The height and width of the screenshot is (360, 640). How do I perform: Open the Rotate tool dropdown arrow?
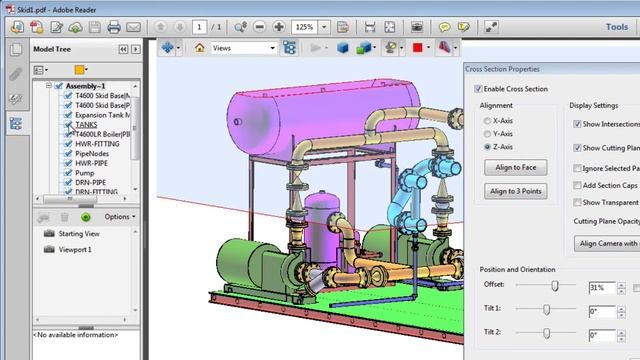tap(178, 48)
